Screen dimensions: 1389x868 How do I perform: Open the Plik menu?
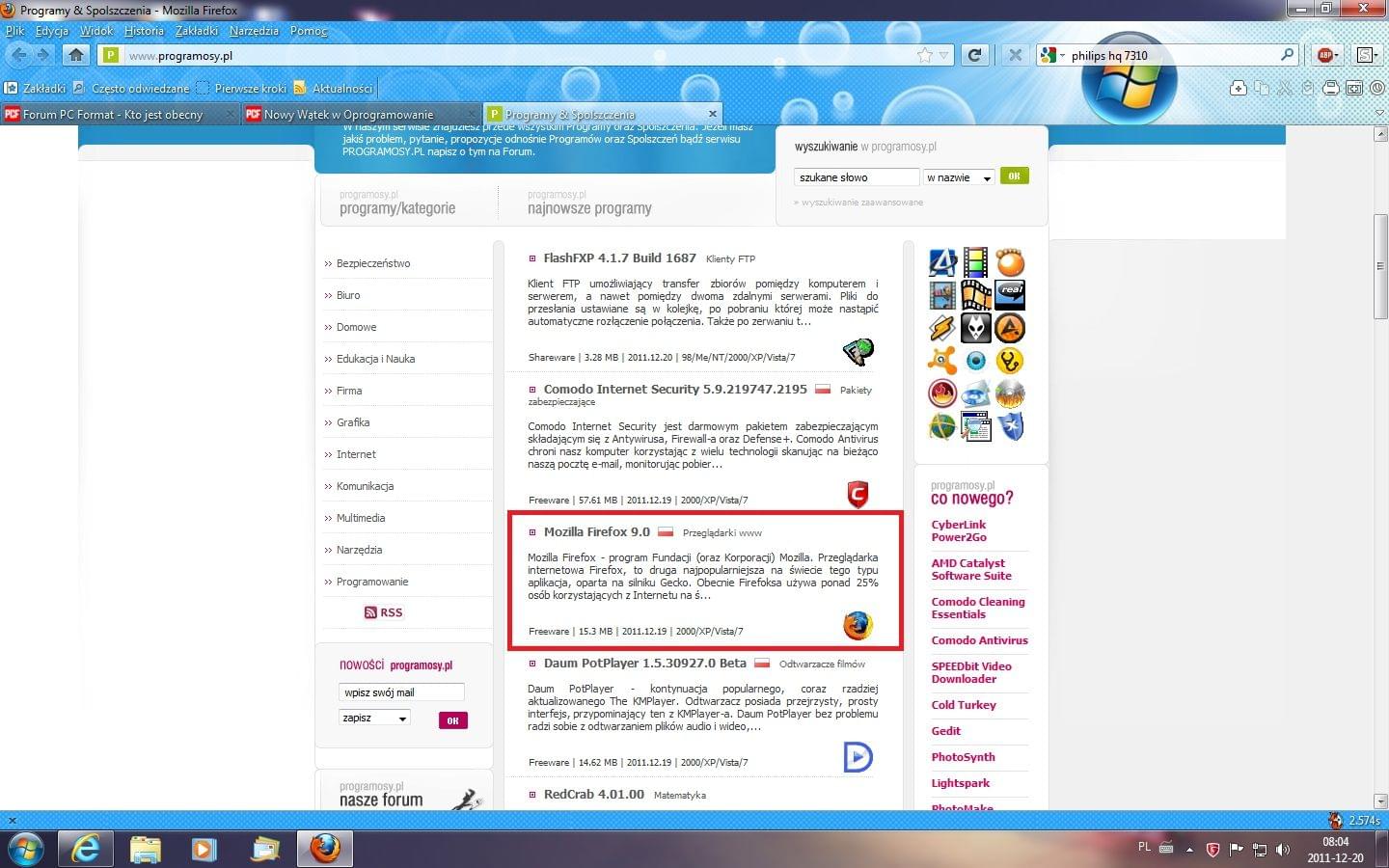click(14, 31)
